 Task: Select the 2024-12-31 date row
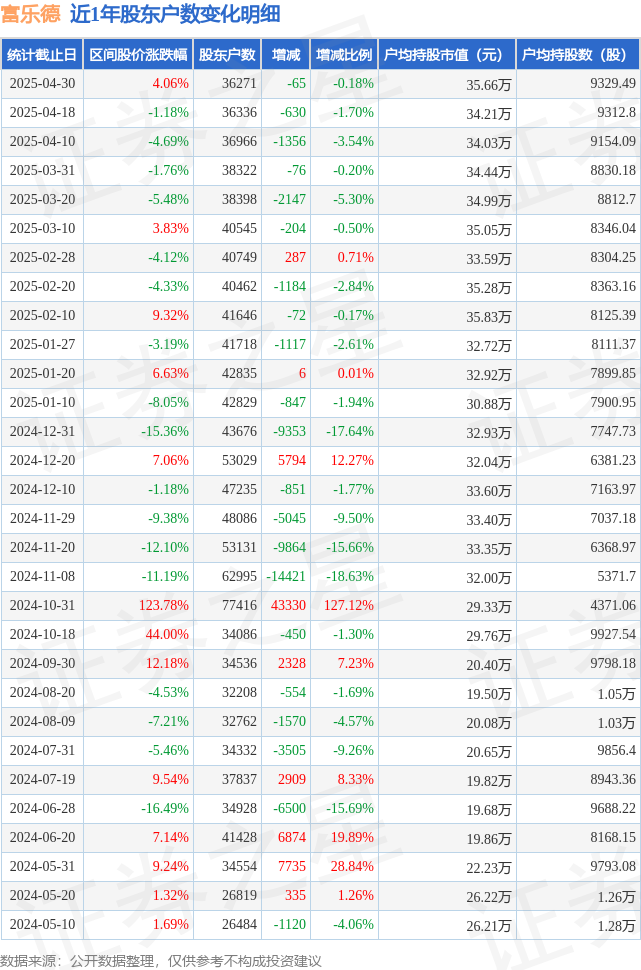pos(320,431)
